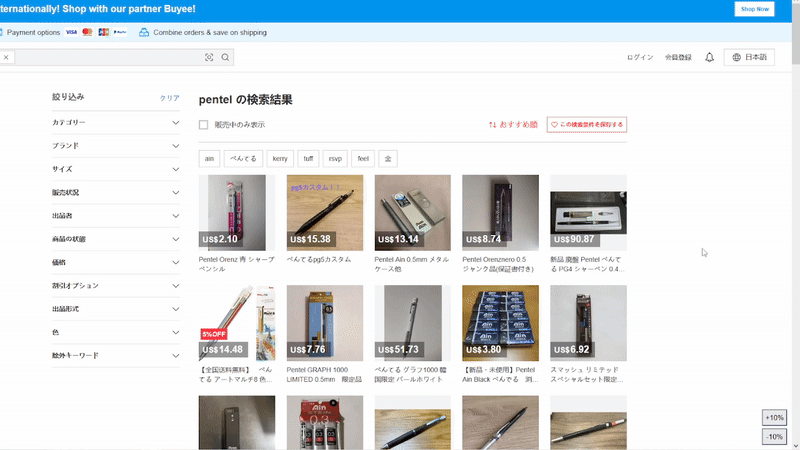Expand the ブランド filter
800x450 pixels.
click(x=116, y=146)
